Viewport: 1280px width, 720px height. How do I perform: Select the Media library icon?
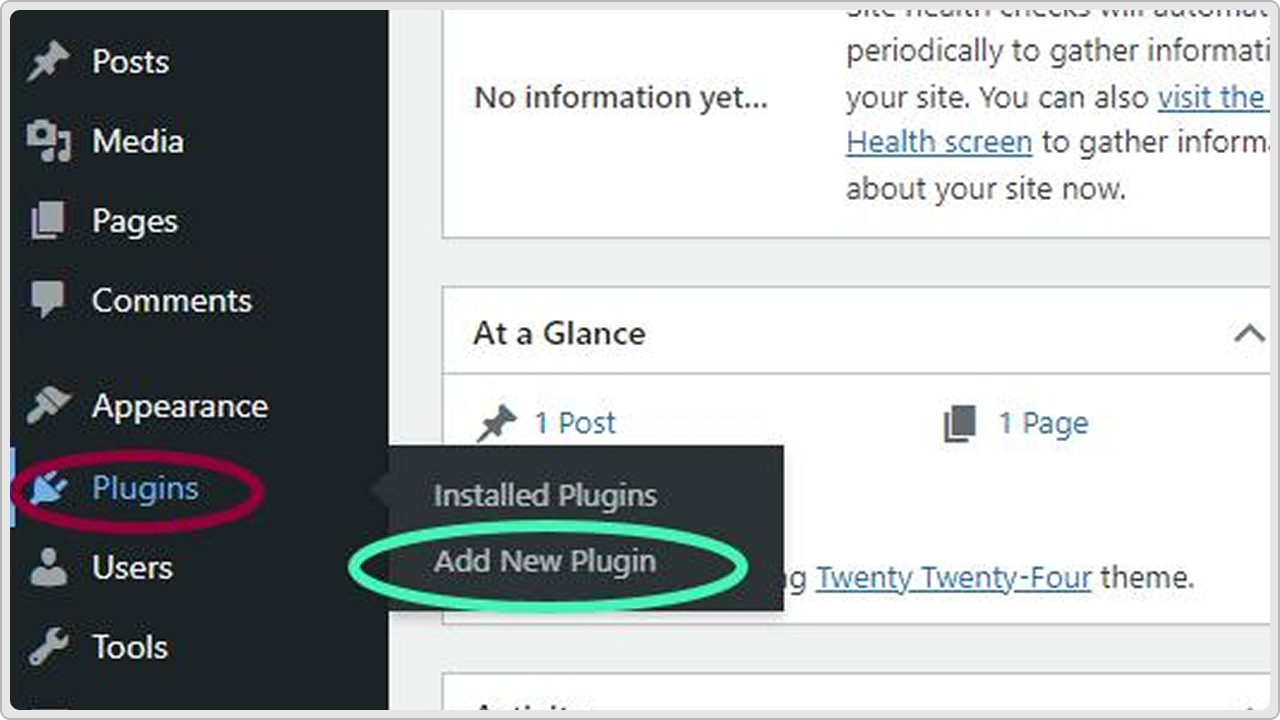point(45,140)
